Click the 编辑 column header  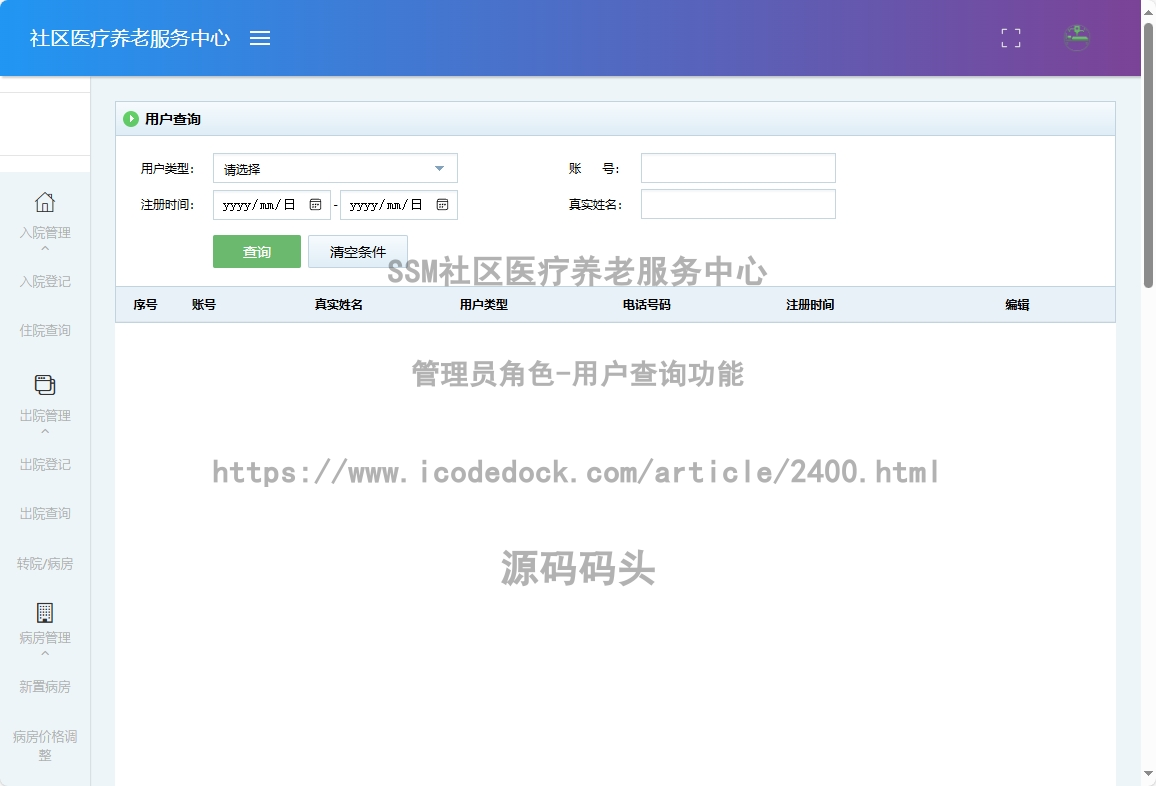(x=1017, y=305)
